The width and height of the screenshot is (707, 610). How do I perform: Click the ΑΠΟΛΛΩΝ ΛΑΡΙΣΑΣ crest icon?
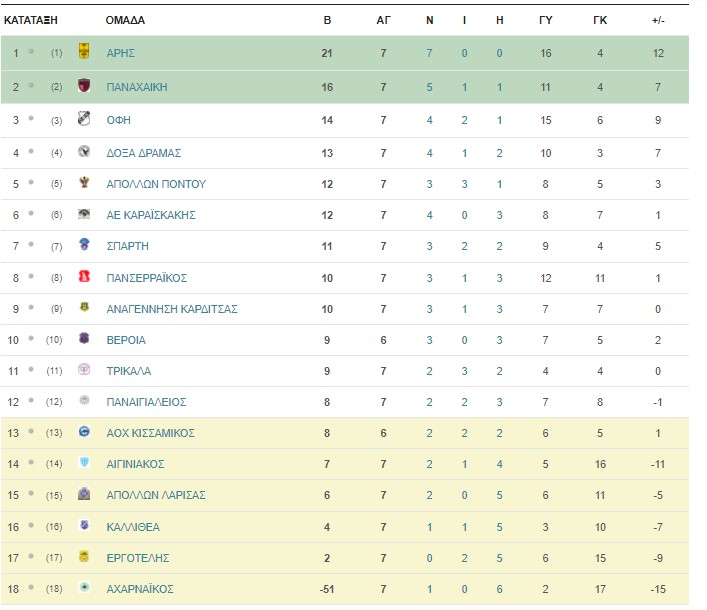pyautogui.click(x=84, y=494)
